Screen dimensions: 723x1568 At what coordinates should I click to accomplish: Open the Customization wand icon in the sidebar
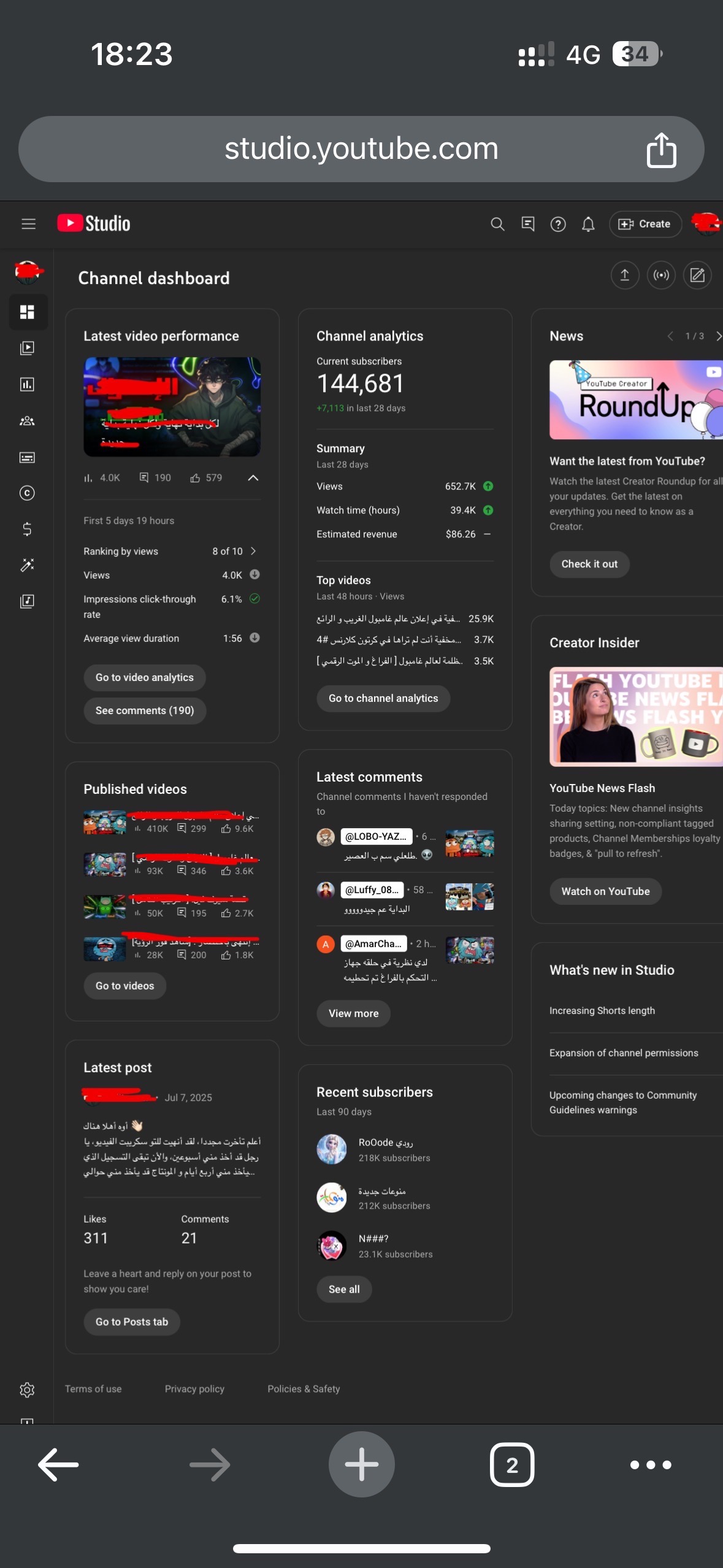[28, 565]
